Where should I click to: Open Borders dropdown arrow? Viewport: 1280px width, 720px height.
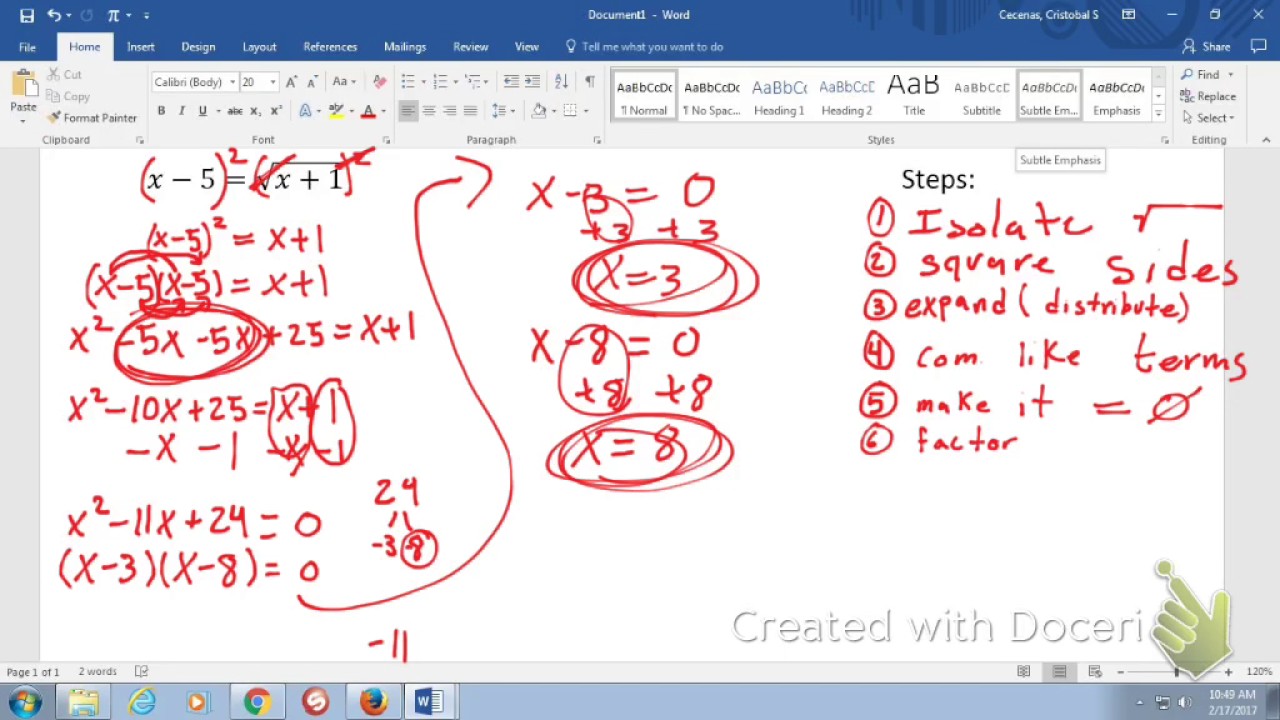click(585, 111)
